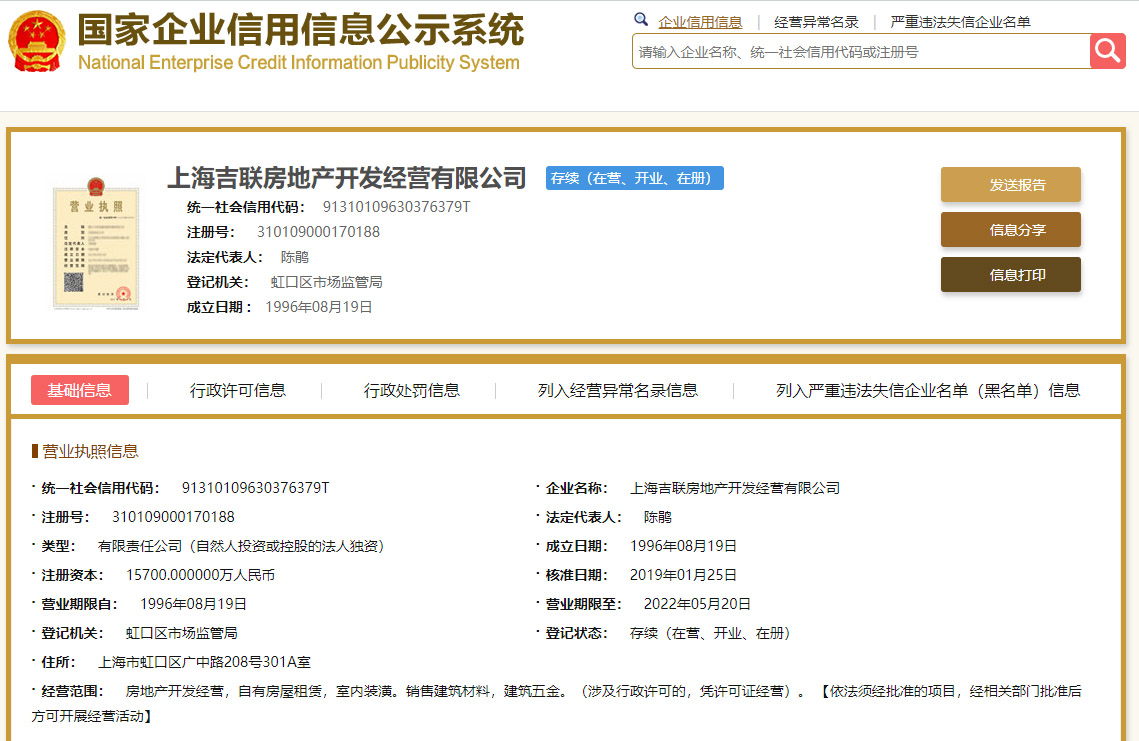Click 虹口区市场监管局 in the header card

(x=326, y=282)
